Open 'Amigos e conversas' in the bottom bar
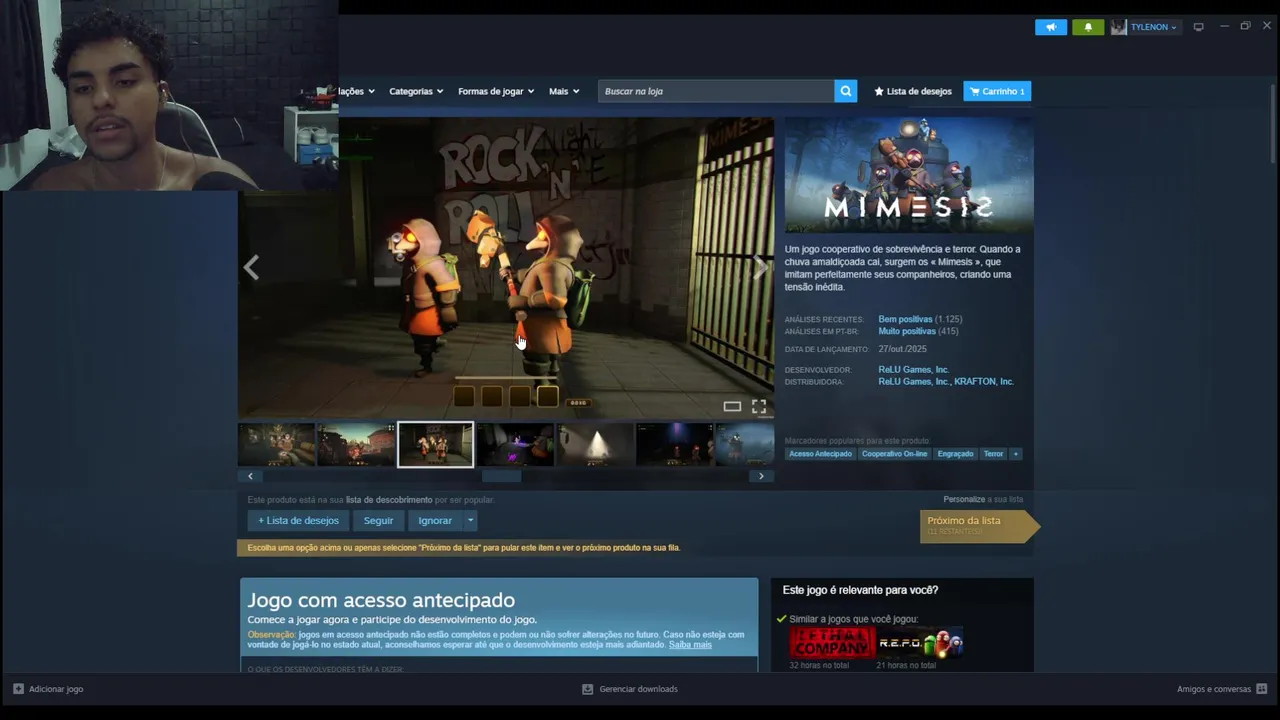1280x720 pixels. (x=1222, y=689)
